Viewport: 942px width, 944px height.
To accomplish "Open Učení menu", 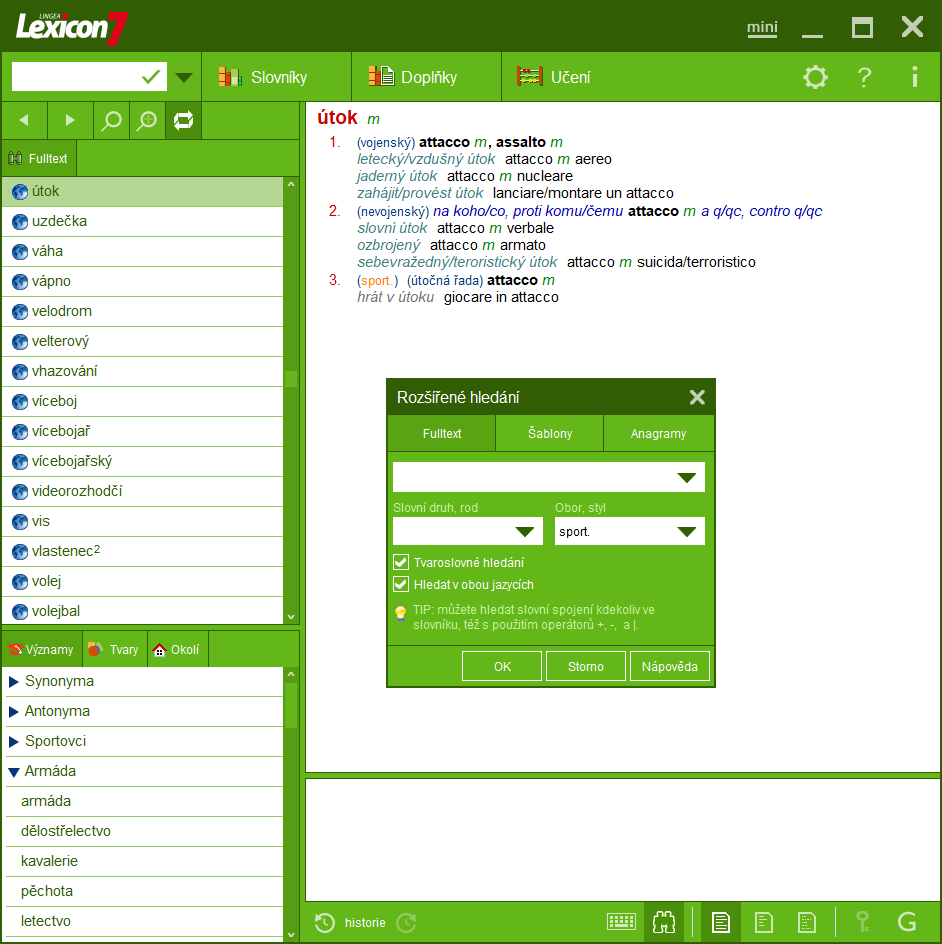I will [554, 77].
